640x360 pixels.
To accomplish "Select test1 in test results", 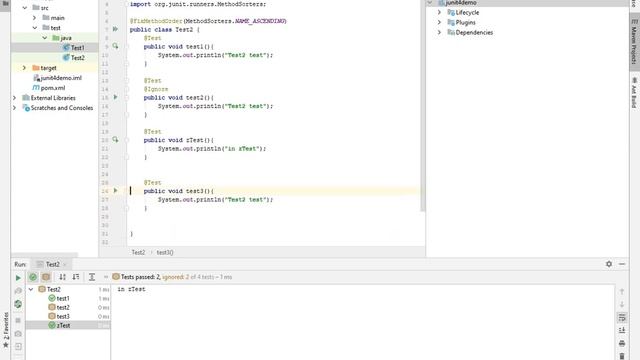I will 63,298.
